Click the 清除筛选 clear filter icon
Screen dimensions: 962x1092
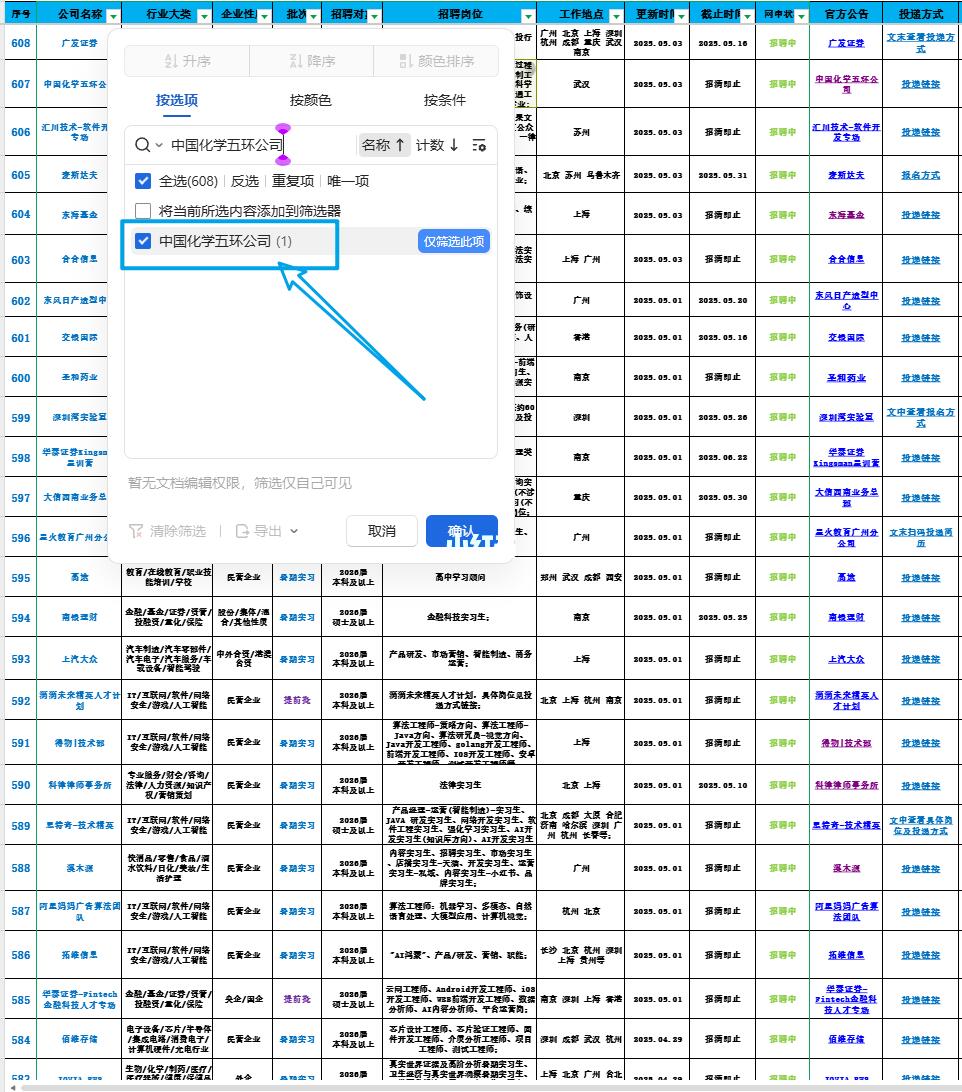point(136,531)
